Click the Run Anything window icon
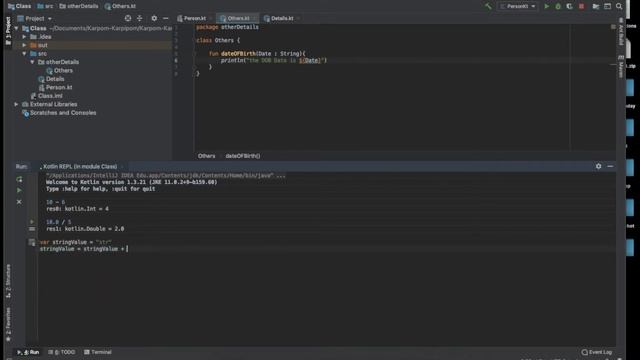This screenshot has width=640, height=360. [x=607, y=6]
